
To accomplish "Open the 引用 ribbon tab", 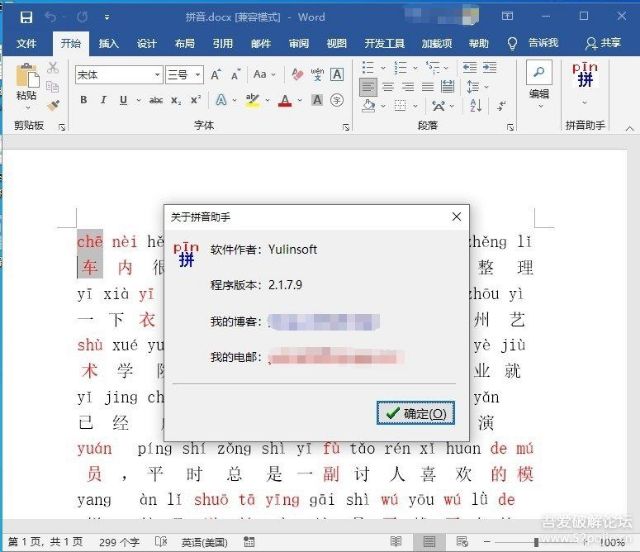I will (x=222, y=43).
